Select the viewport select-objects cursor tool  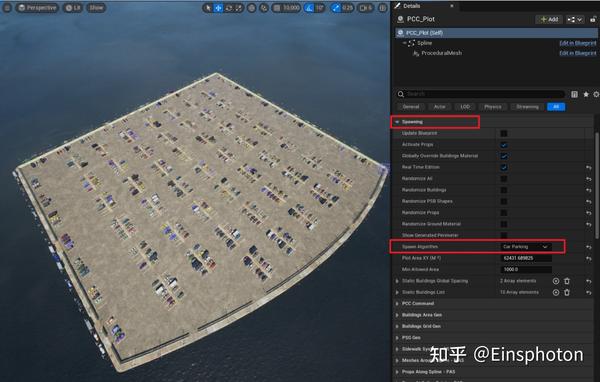pyautogui.click(x=208, y=8)
